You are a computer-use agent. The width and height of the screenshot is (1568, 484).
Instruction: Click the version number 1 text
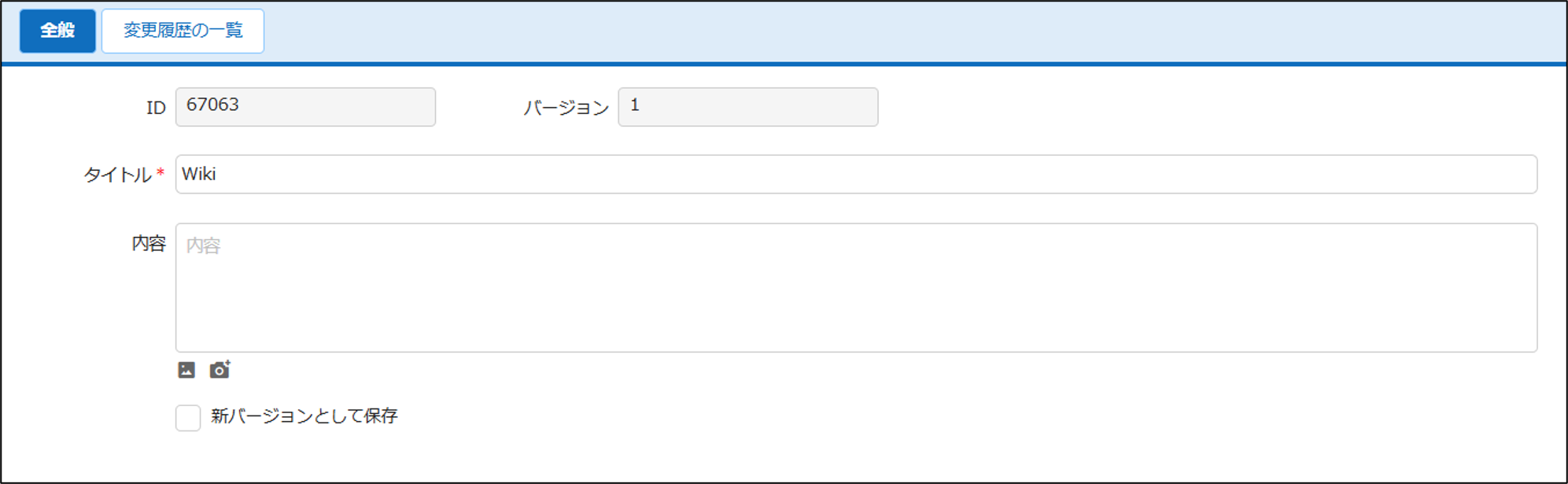pos(635,105)
